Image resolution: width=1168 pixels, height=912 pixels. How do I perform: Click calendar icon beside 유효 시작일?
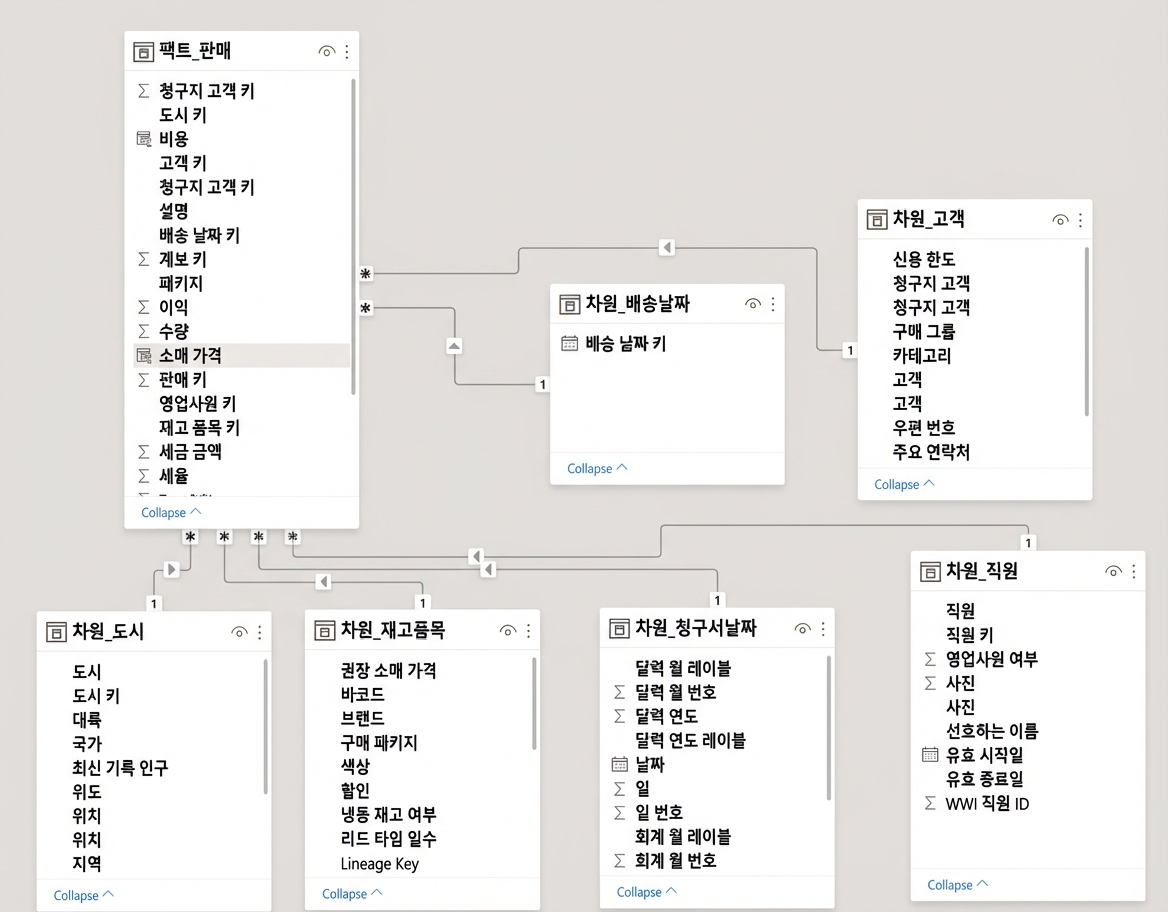click(930, 755)
